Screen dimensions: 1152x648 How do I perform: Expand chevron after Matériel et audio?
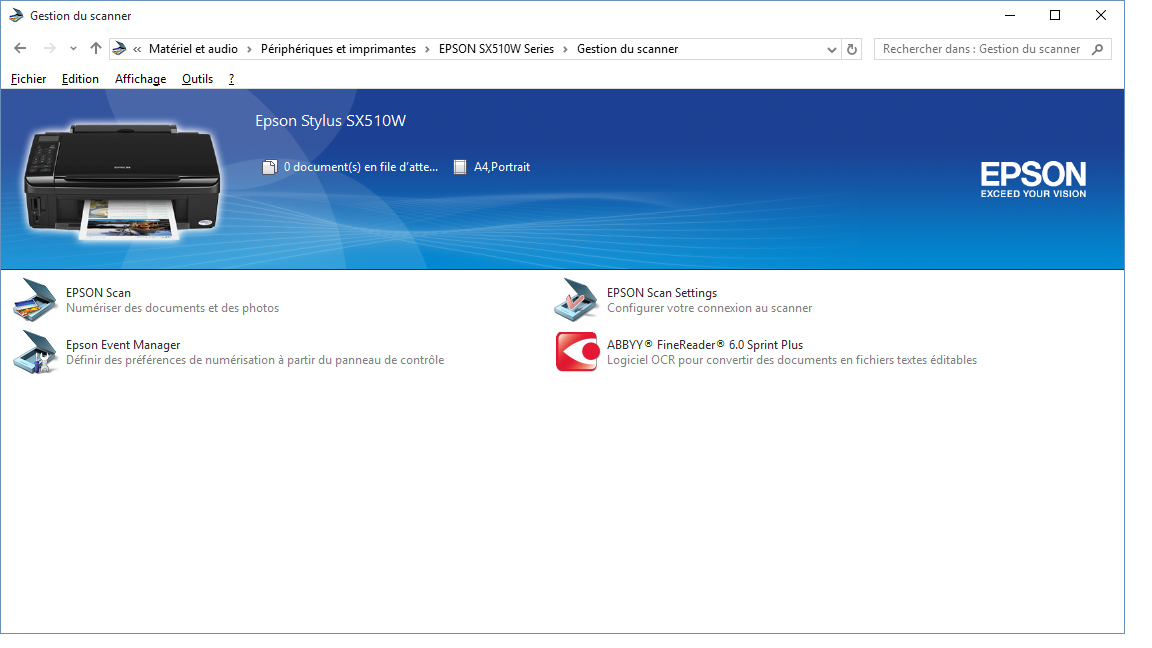[249, 49]
